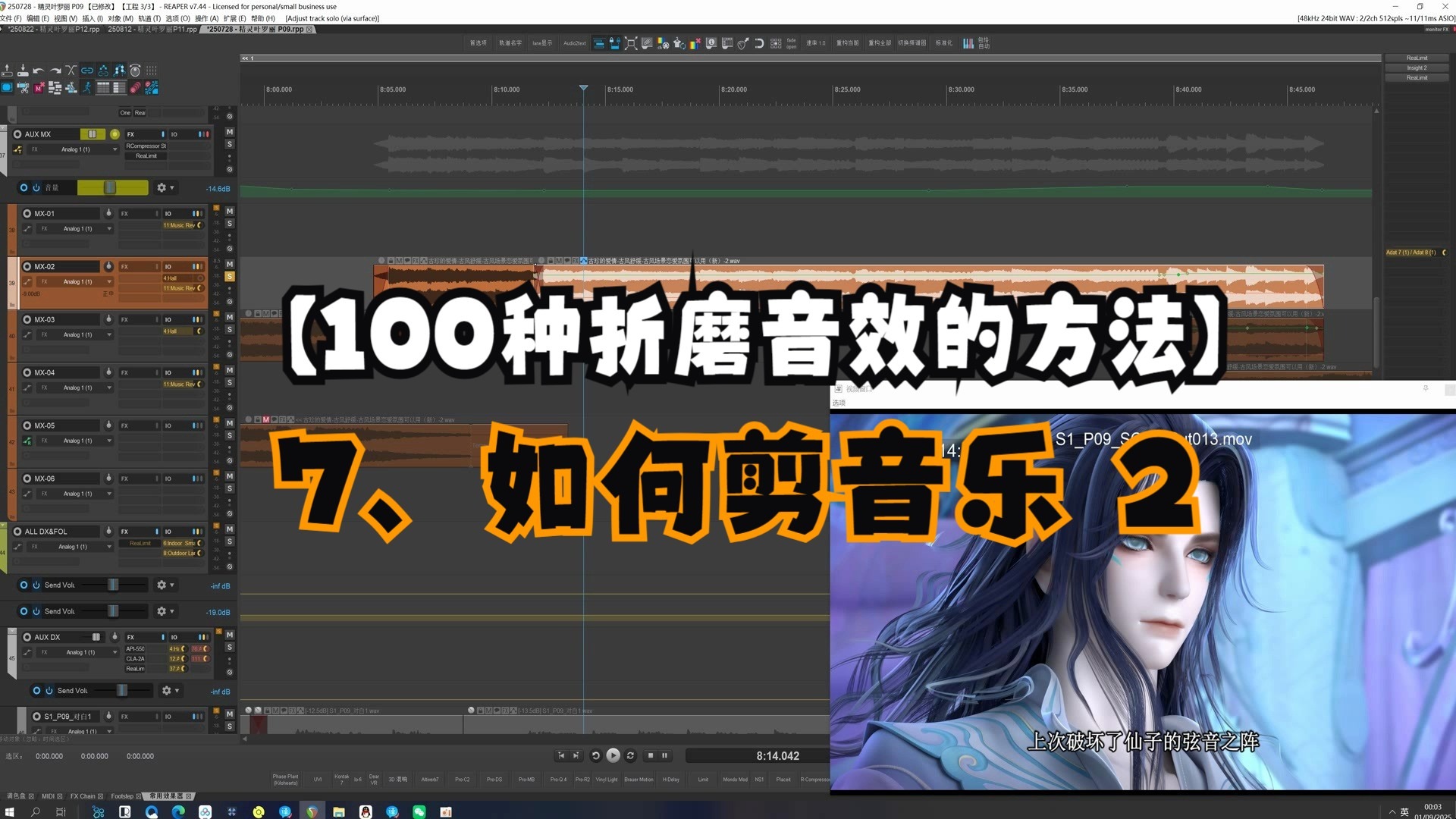Viewport: 1456px width, 819px height.
Task: Toggle the grid dots icon
Action: pos(152,71)
